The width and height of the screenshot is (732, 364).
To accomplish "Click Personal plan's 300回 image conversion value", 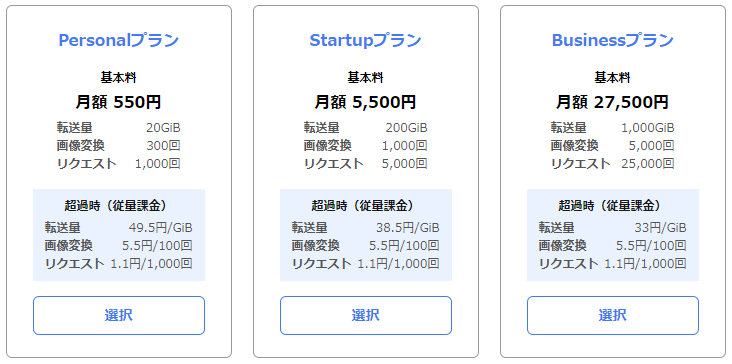I will click(x=163, y=146).
